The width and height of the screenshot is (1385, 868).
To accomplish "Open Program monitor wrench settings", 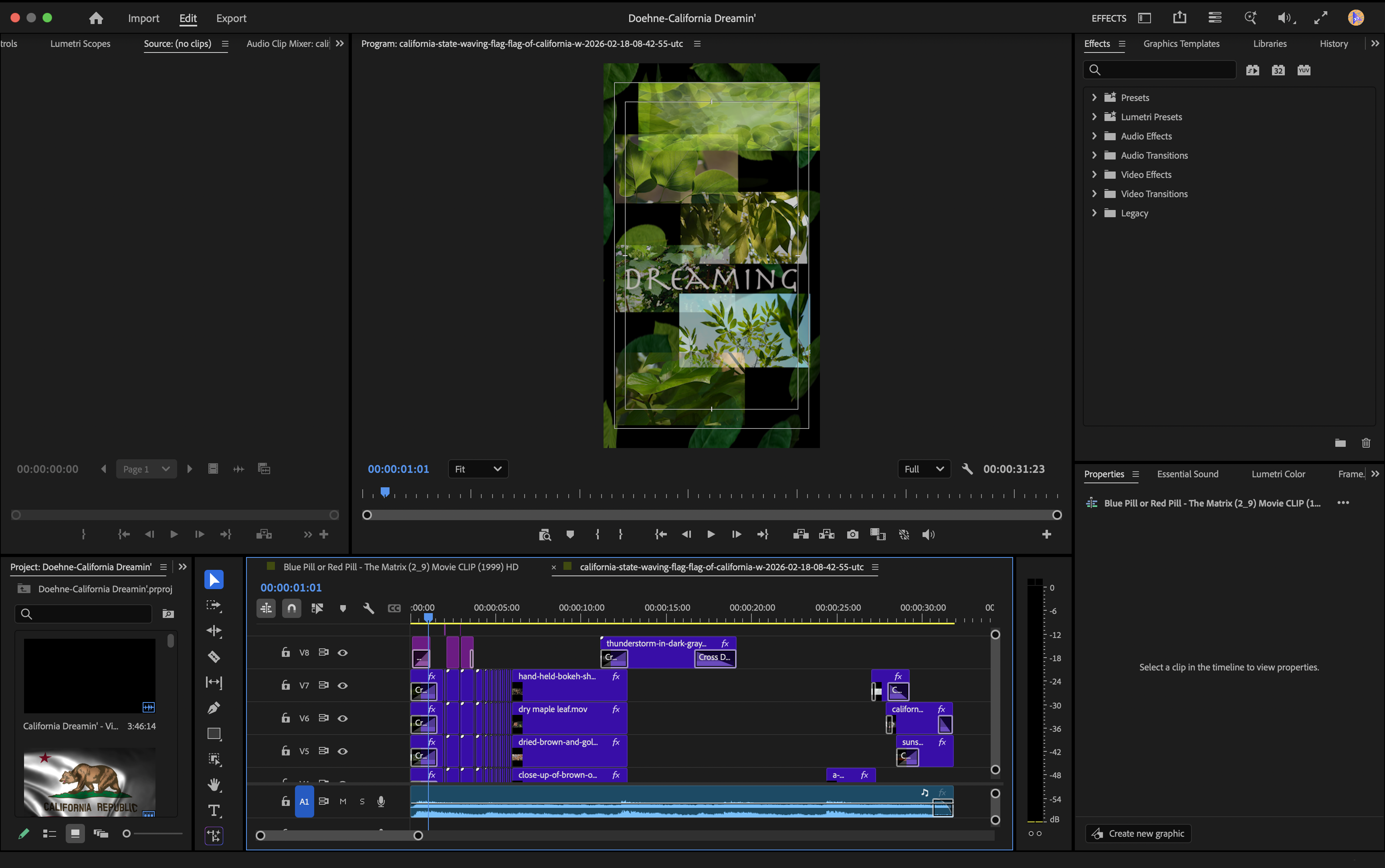I will coord(967,469).
